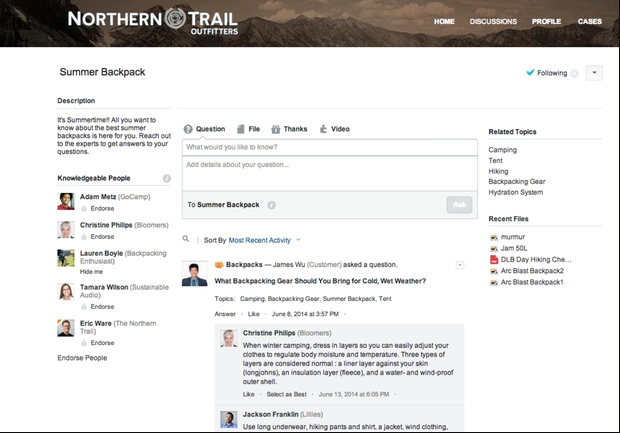
Task: Click Eric Ware's avatar
Action: pyautogui.click(x=66, y=328)
